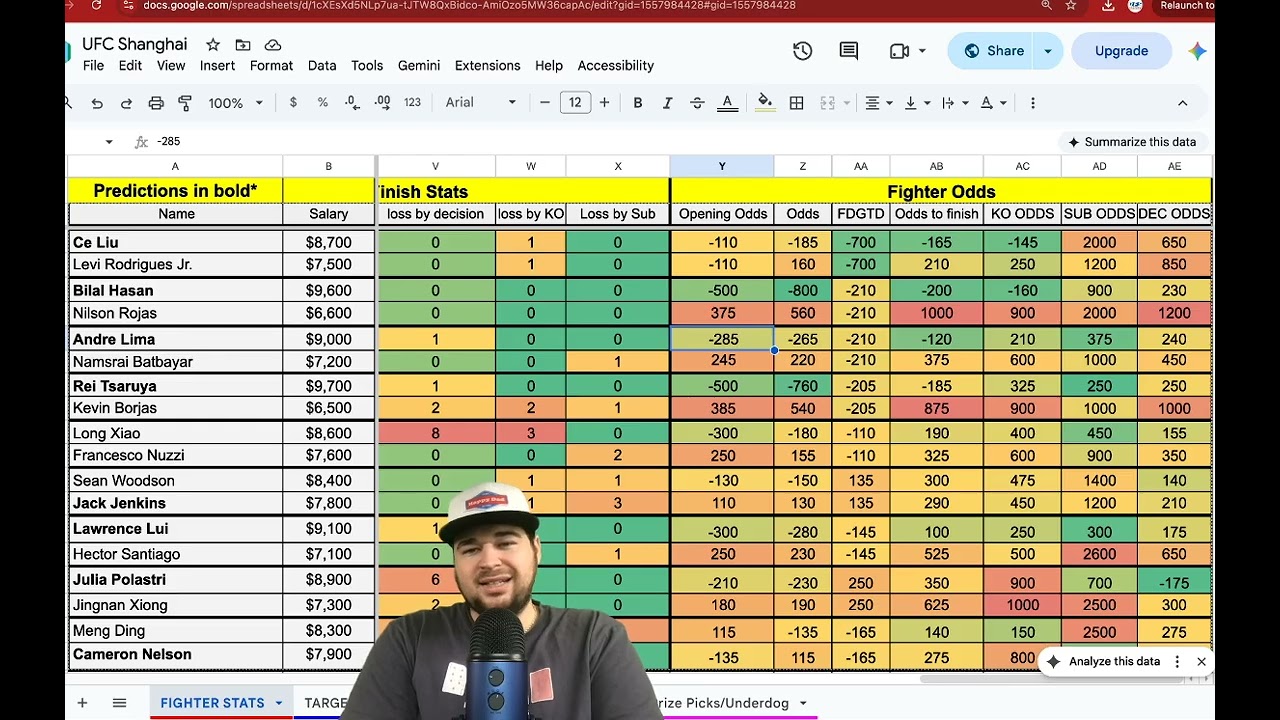Open the Arial font dropdown
Screen dimensions: 1280x720
(x=481, y=103)
